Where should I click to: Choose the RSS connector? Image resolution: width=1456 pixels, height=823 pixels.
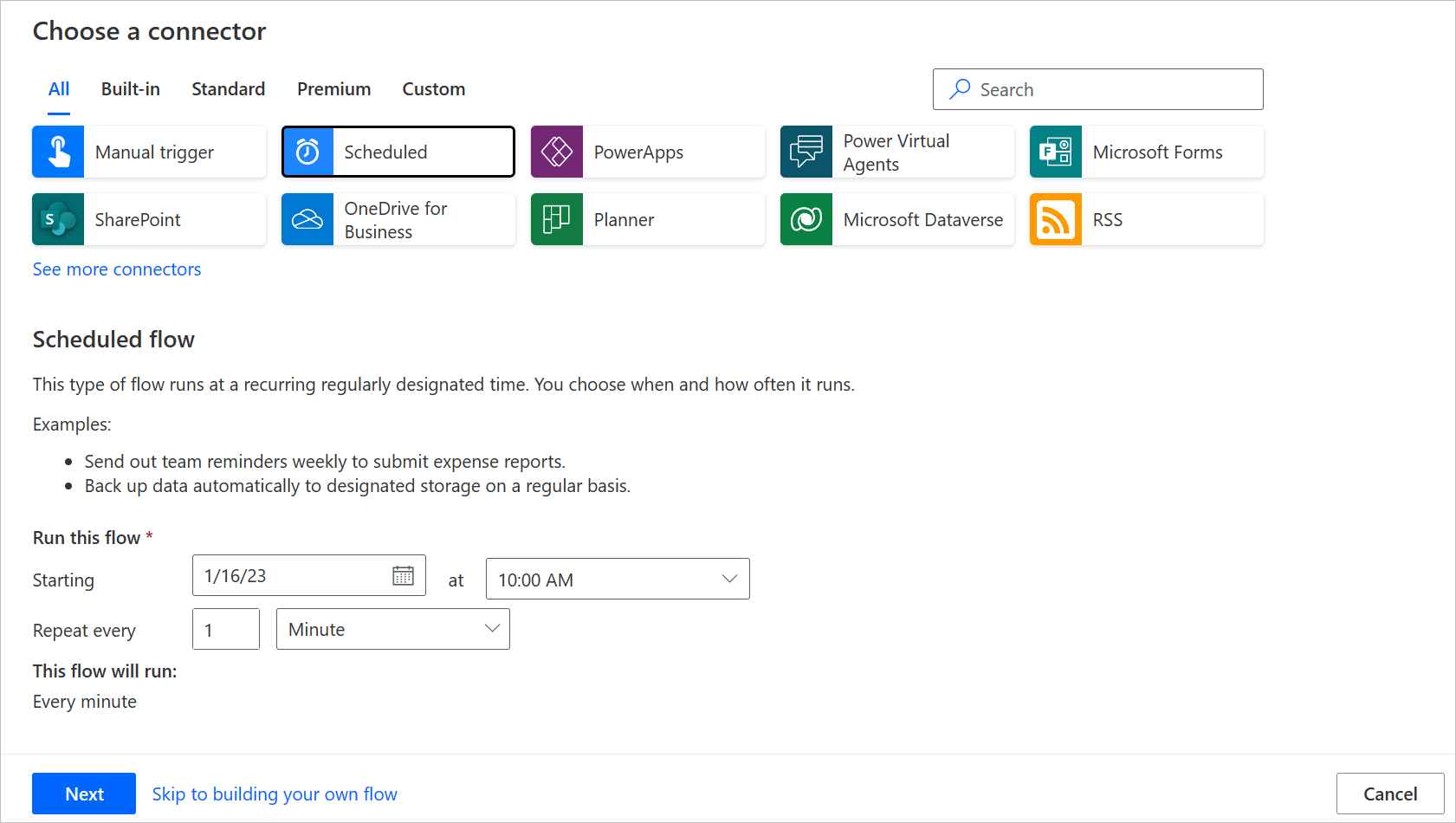[1147, 219]
